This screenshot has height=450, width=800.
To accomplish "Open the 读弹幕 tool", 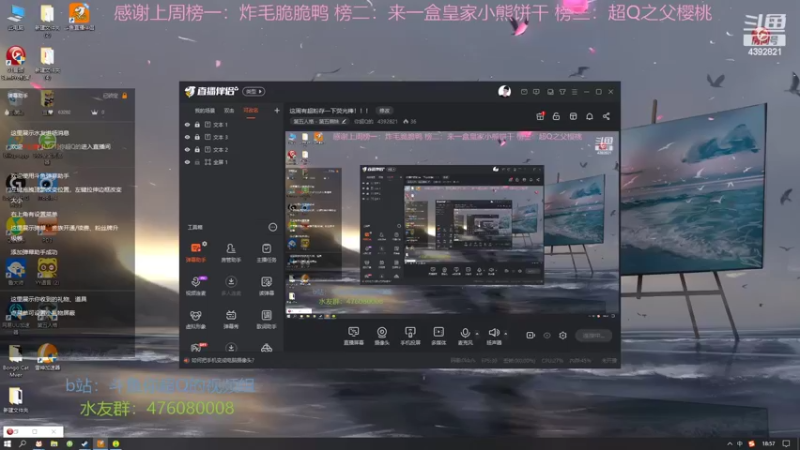I will (266, 286).
